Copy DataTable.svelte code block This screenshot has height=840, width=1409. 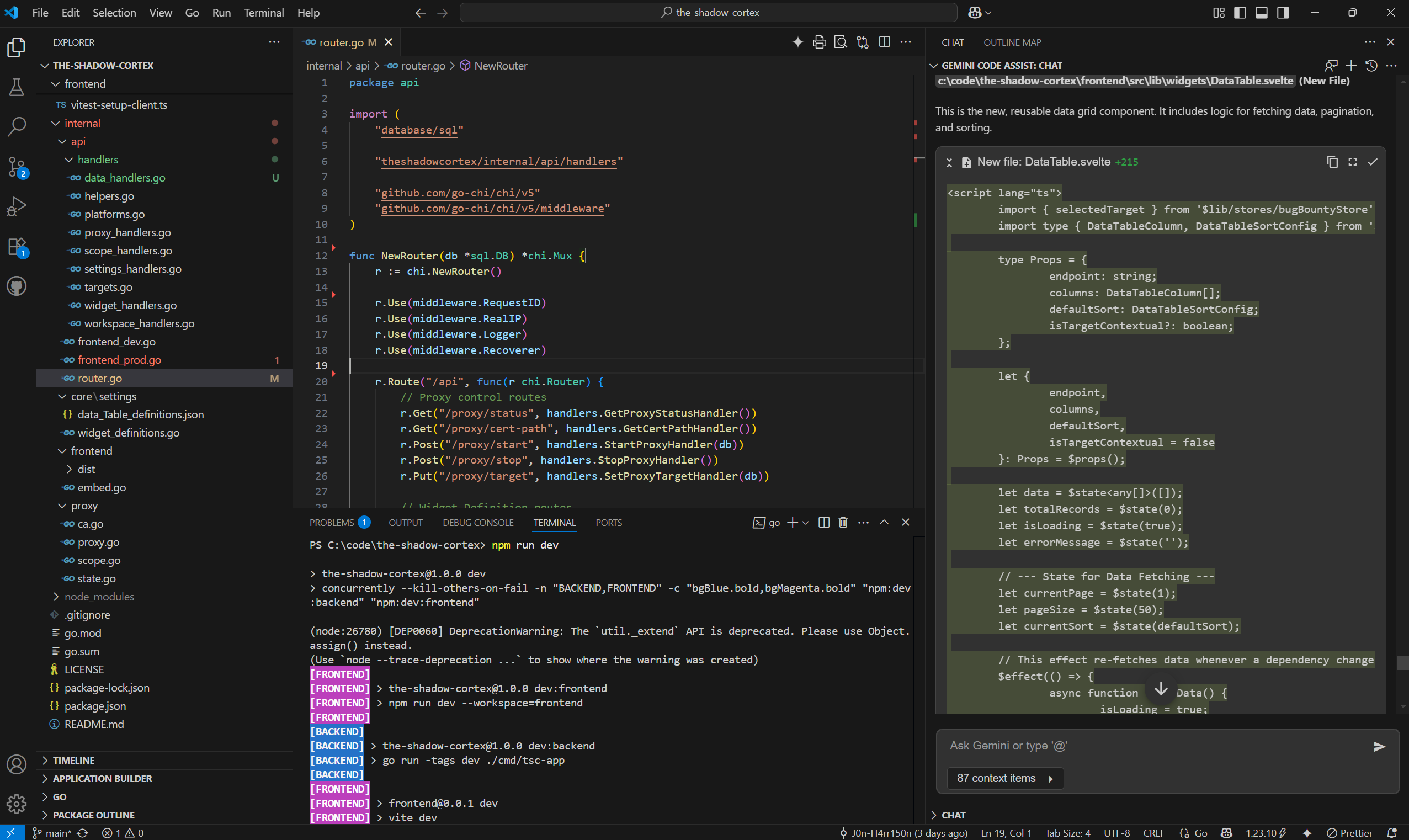pyautogui.click(x=1332, y=162)
